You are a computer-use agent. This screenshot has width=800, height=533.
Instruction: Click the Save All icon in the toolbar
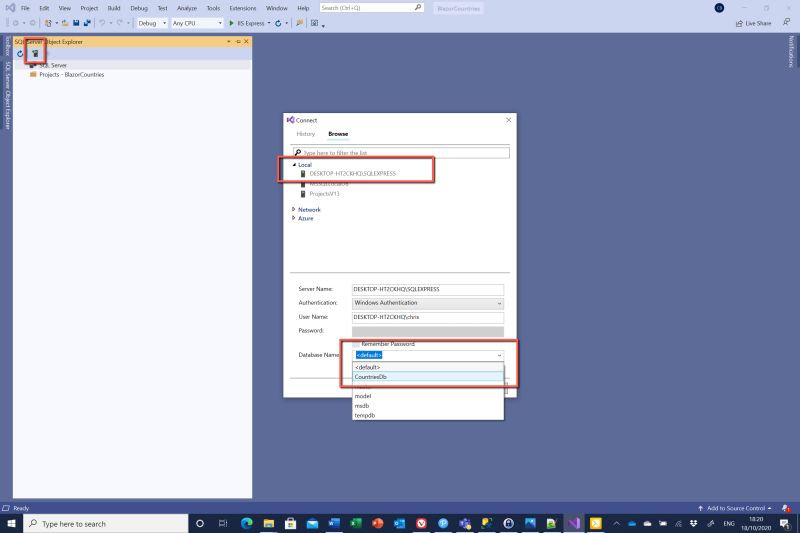click(87, 23)
